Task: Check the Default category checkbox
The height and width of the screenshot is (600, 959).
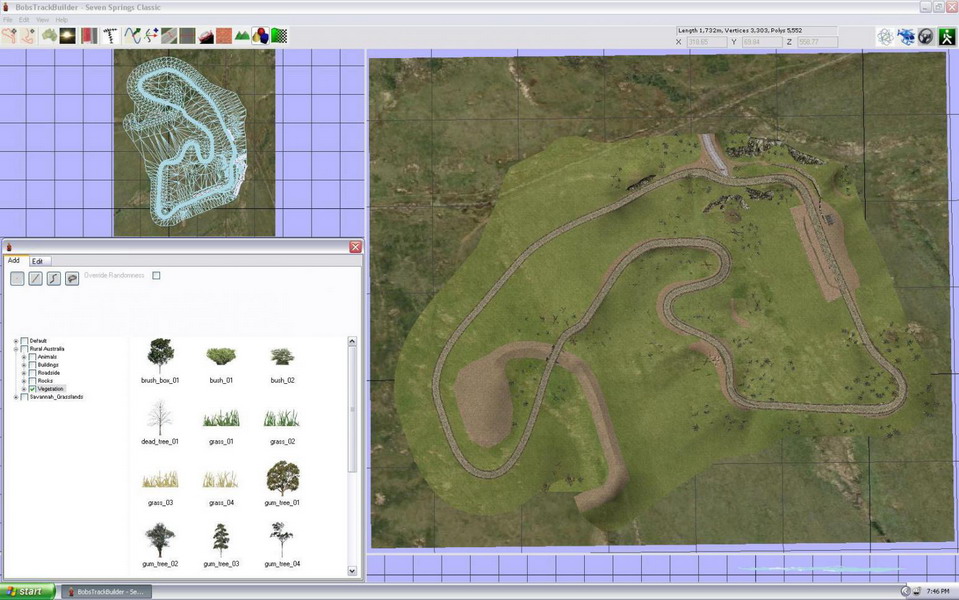Action: pyautogui.click(x=24, y=340)
